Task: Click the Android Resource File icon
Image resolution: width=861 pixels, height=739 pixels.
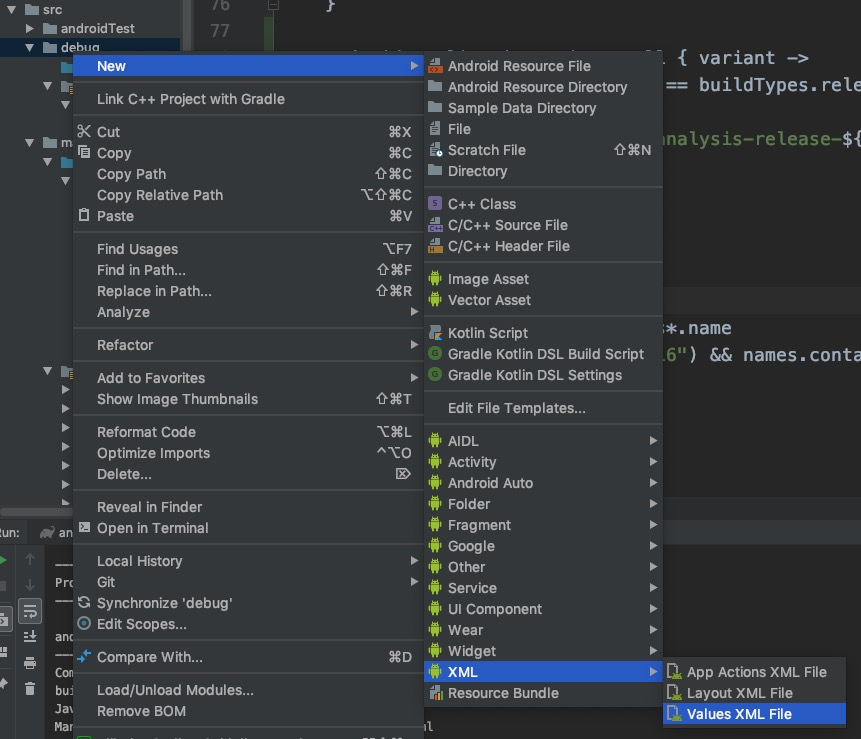Action: (435, 66)
